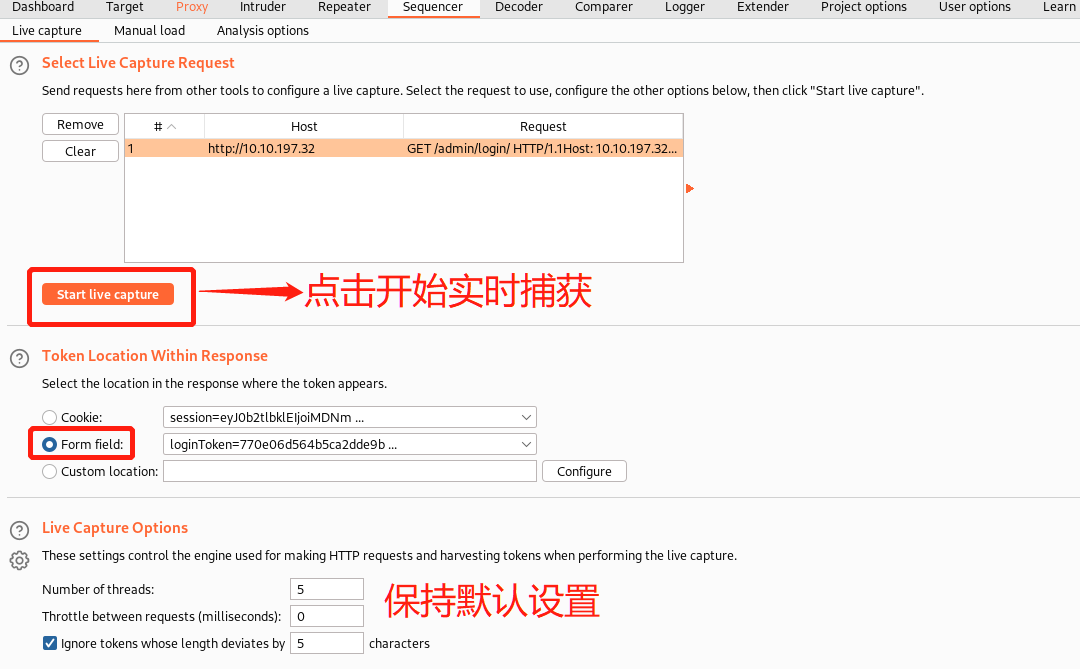Open the Manual load sub-tab
Viewport: 1080px width, 669px height.
149,30
